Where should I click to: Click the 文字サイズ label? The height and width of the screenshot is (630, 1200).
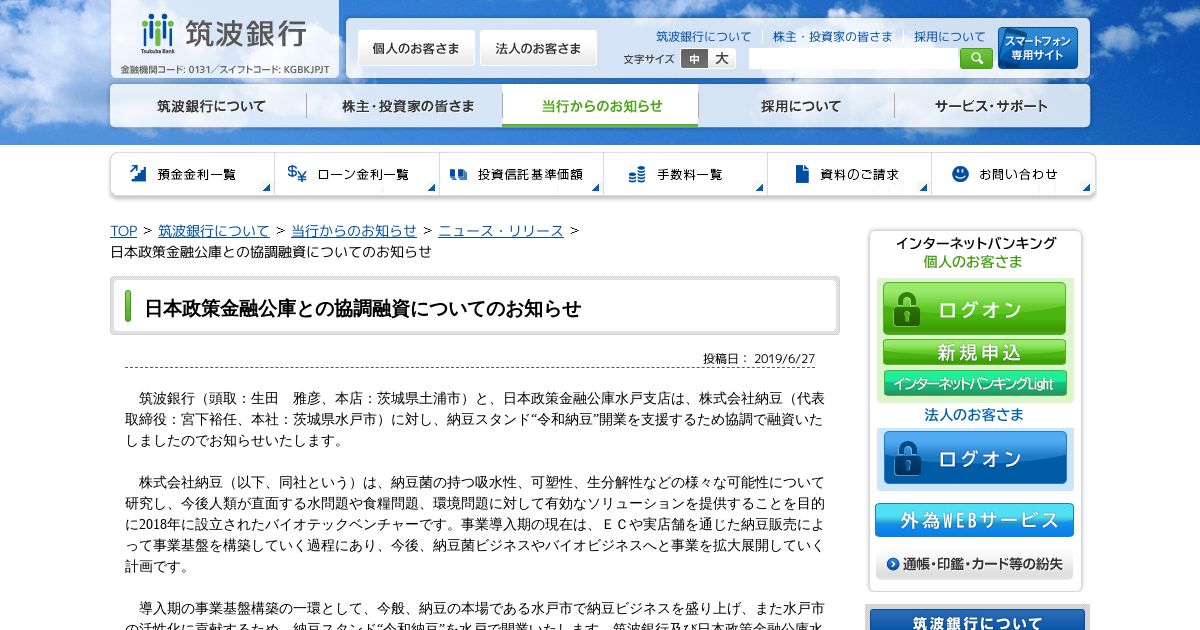[x=649, y=59]
